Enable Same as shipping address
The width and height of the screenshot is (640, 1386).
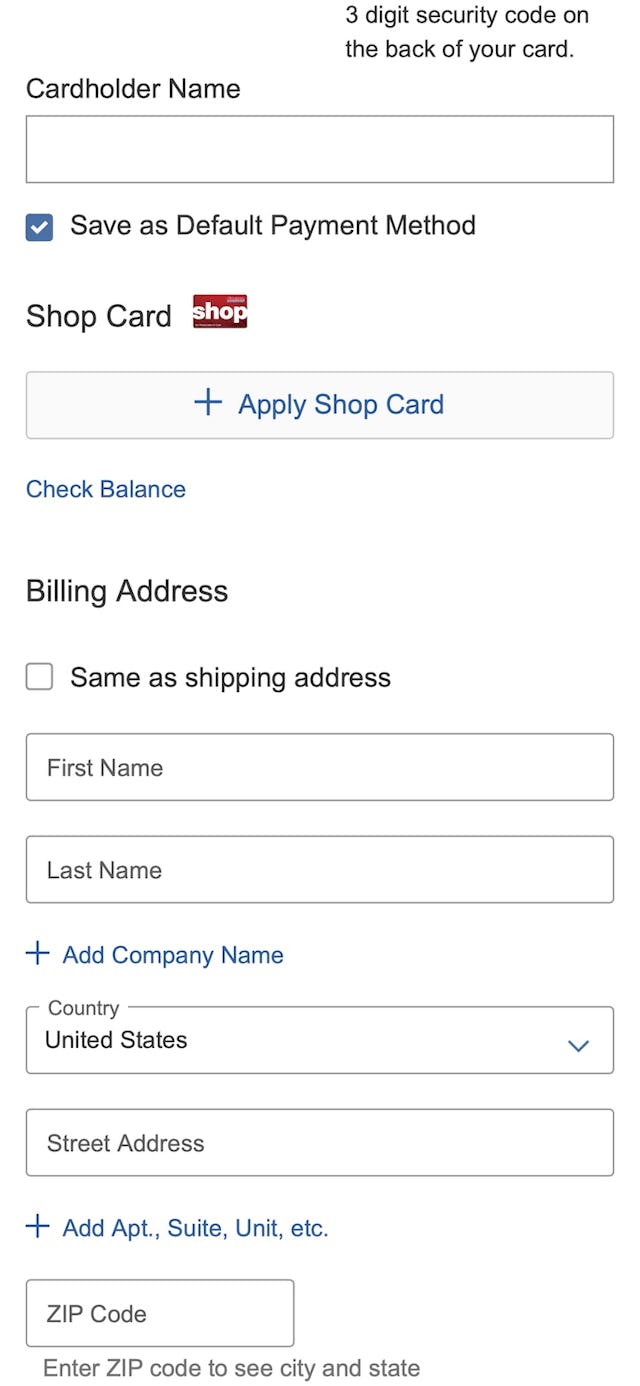(x=38, y=677)
